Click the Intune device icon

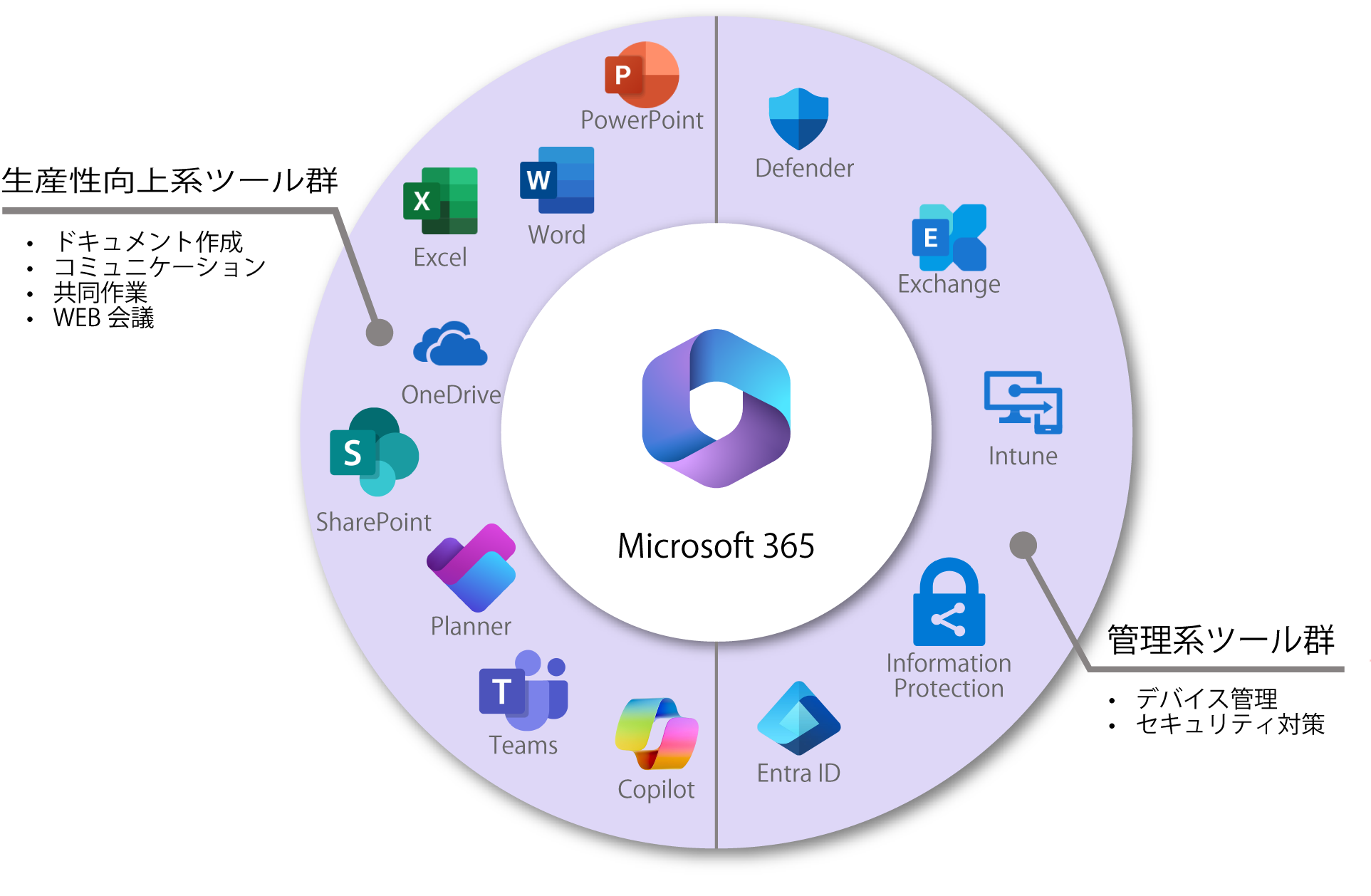[x=1023, y=402]
